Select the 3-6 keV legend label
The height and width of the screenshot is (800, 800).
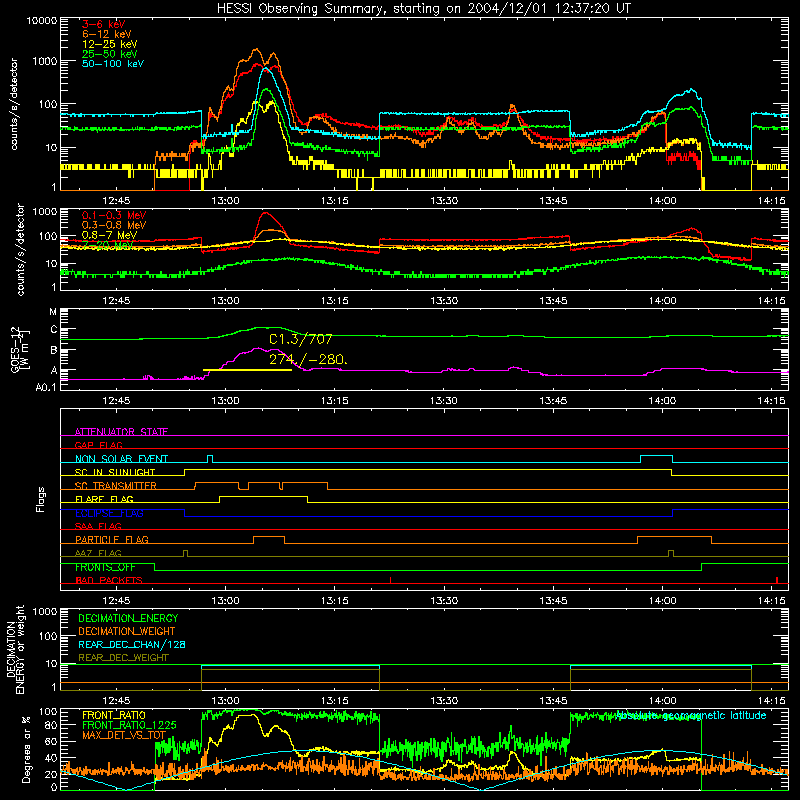click(104, 24)
